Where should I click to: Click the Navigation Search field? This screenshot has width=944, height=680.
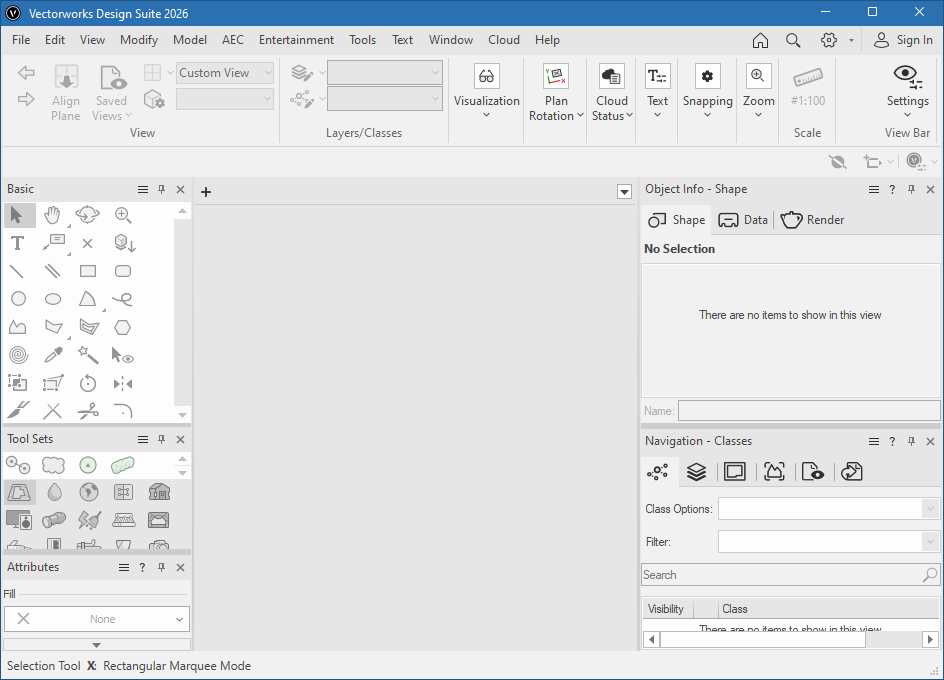coord(780,575)
